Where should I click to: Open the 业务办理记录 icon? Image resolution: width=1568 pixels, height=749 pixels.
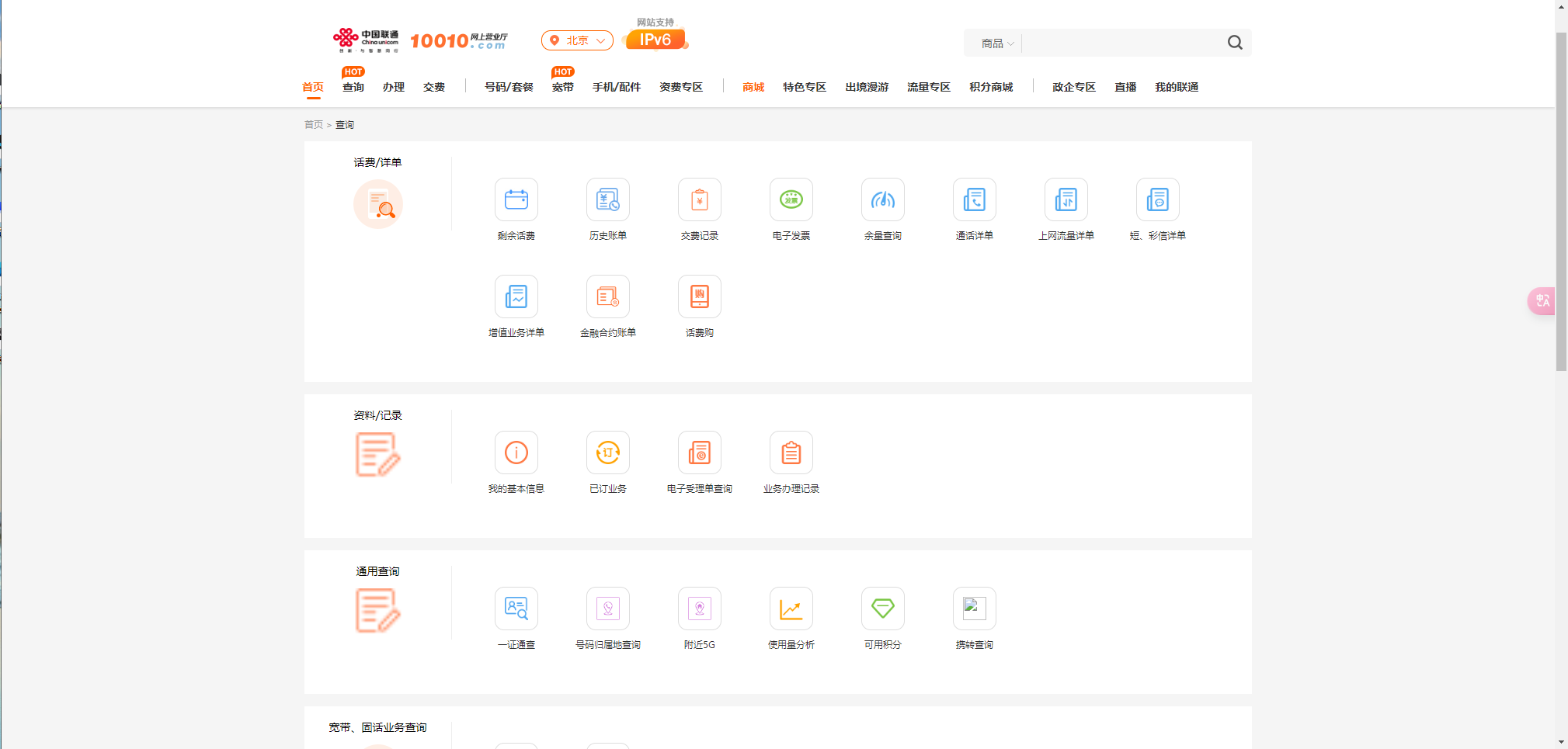click(791, 453)
